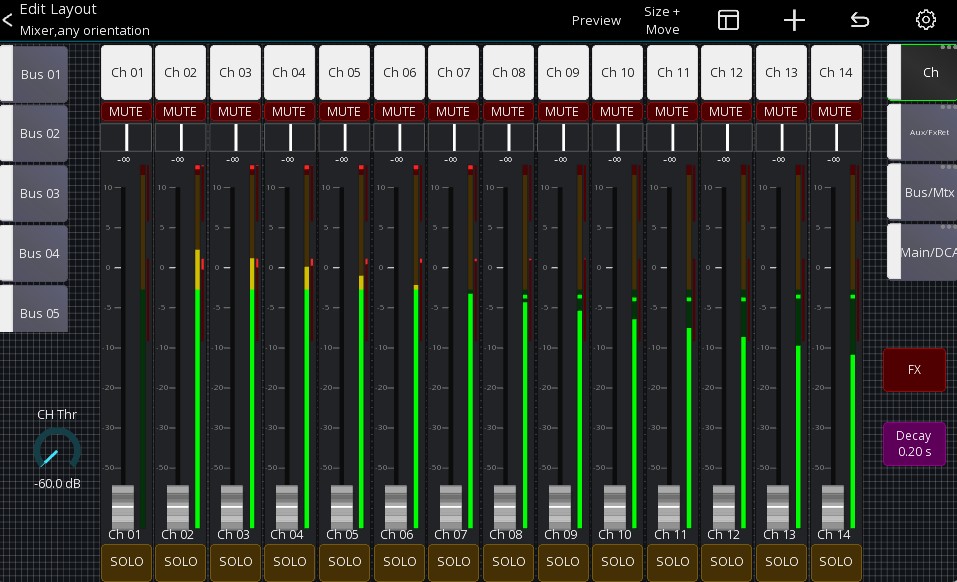
Task: Open settings gear icon
Action: (x=925, y=20)
